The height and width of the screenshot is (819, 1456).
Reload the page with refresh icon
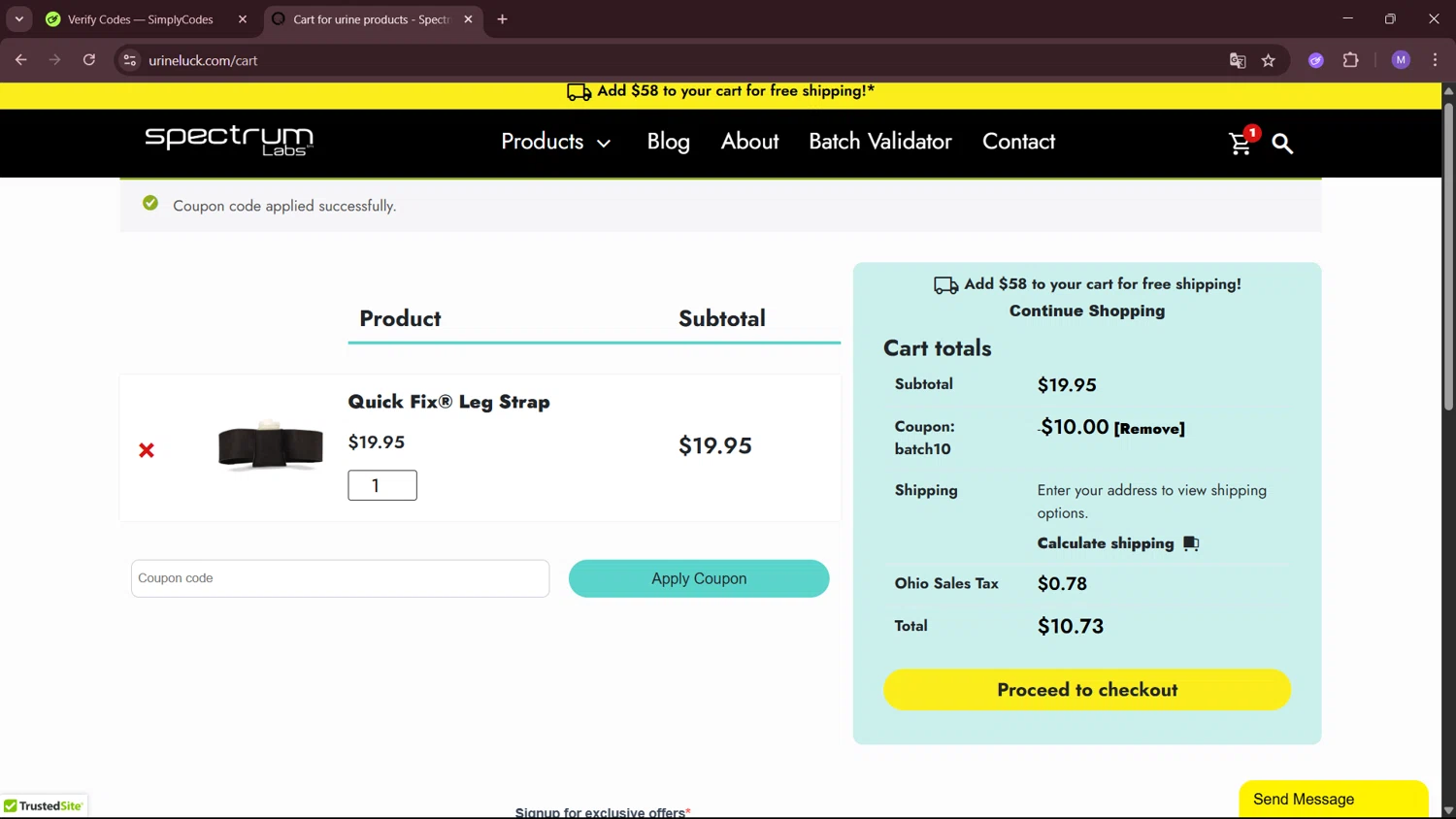click(89, 60)
